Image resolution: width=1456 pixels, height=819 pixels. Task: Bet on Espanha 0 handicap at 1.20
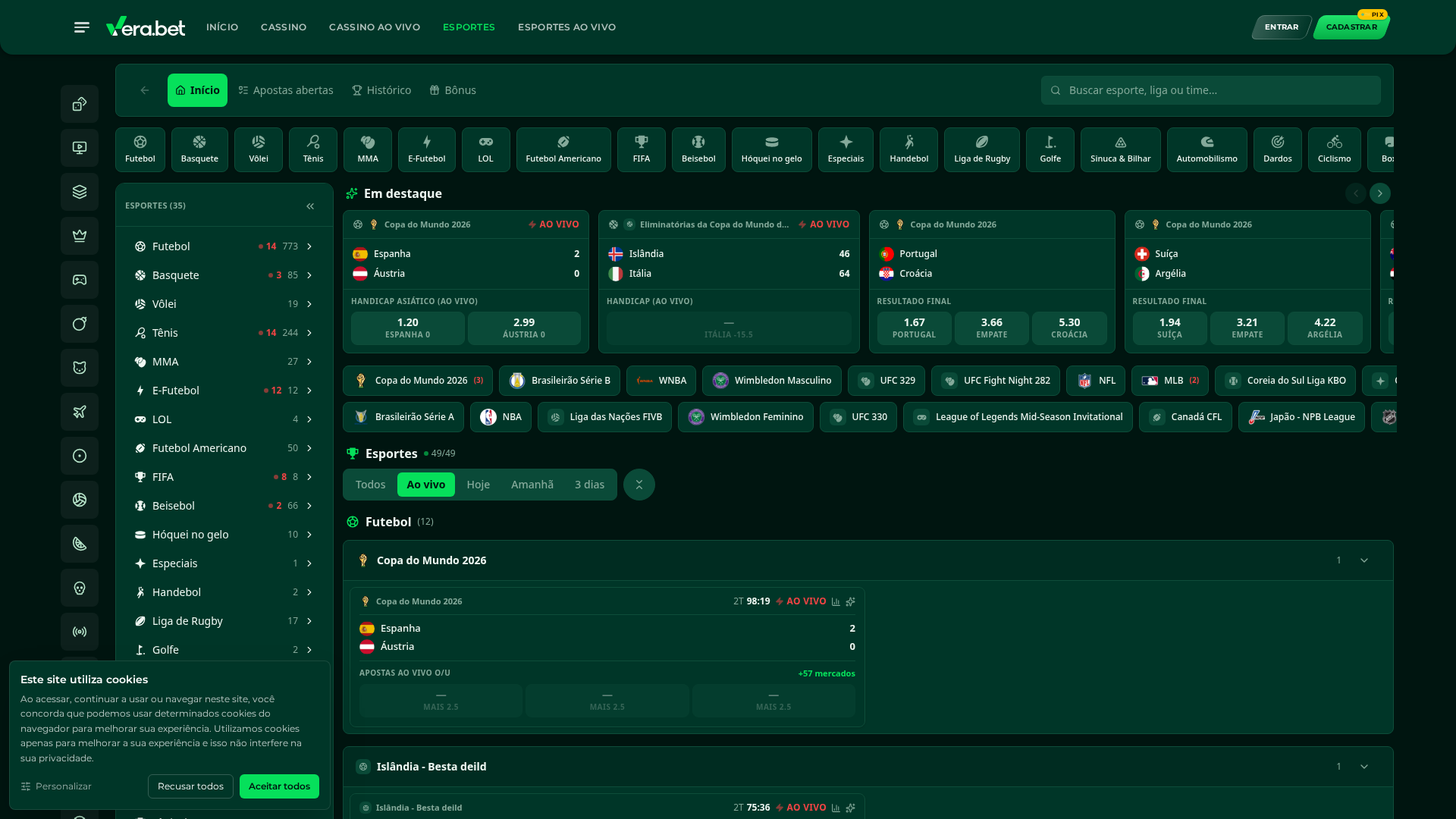click(x=408, y=328)
